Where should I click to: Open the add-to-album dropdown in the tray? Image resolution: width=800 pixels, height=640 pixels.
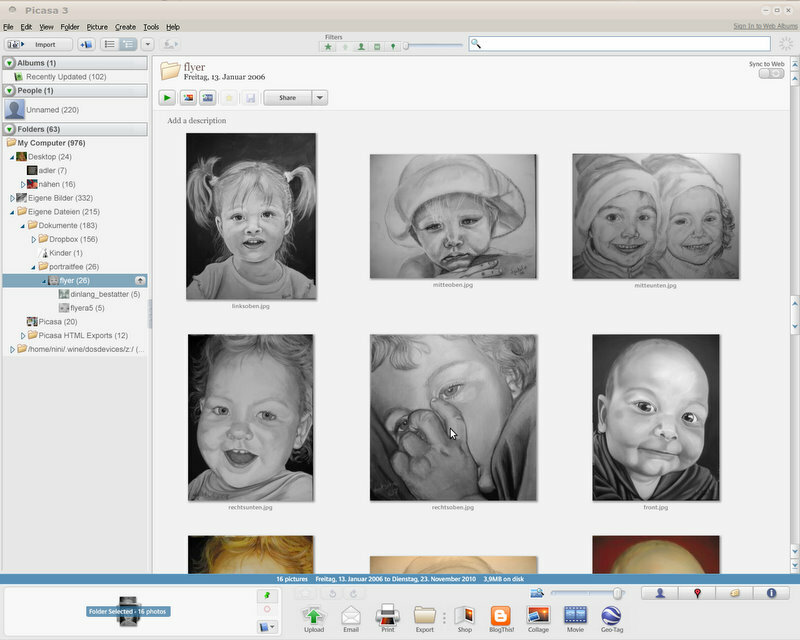pos(267,627)
